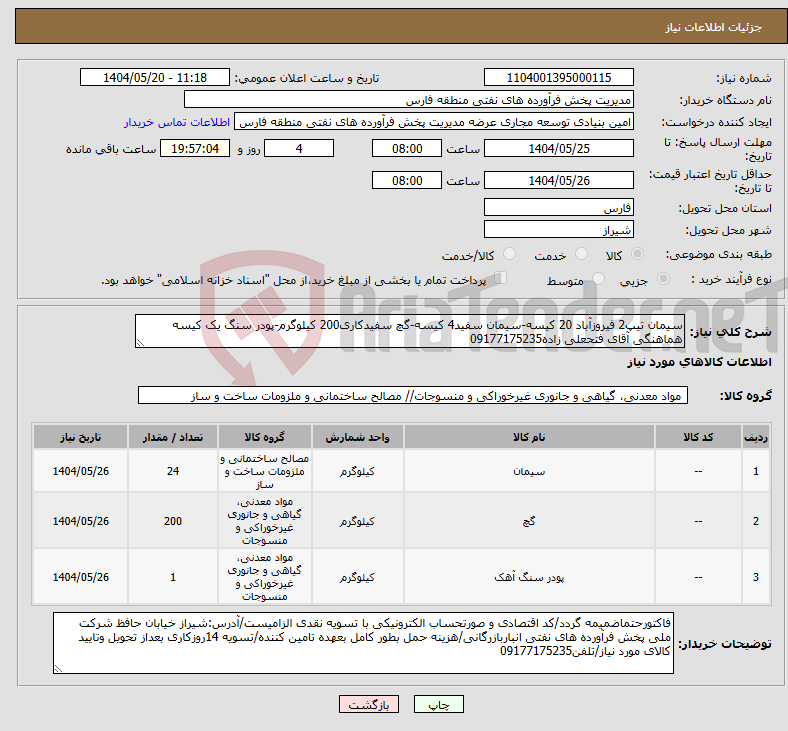Select the خدمت radio button

tap(581, 254)
